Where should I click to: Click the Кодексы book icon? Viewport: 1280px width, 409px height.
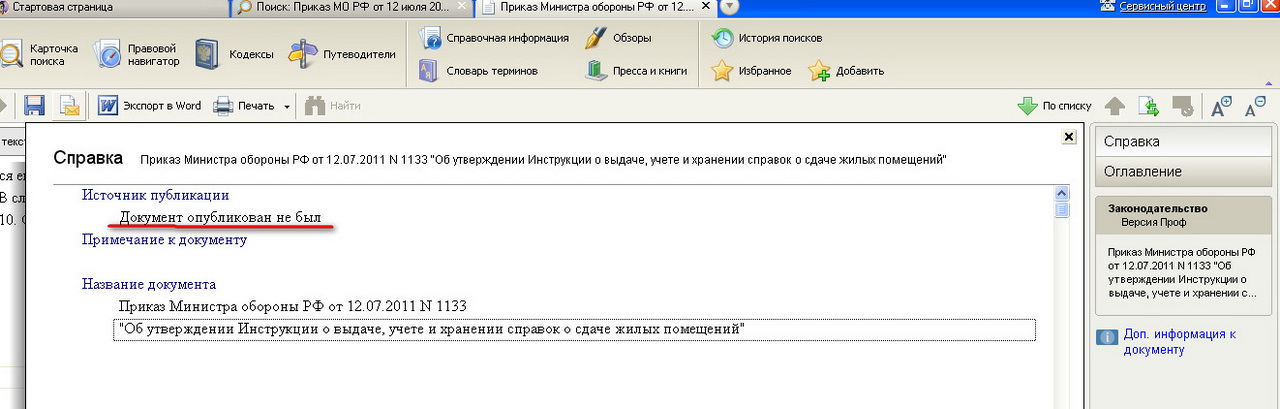pos(208,54)
